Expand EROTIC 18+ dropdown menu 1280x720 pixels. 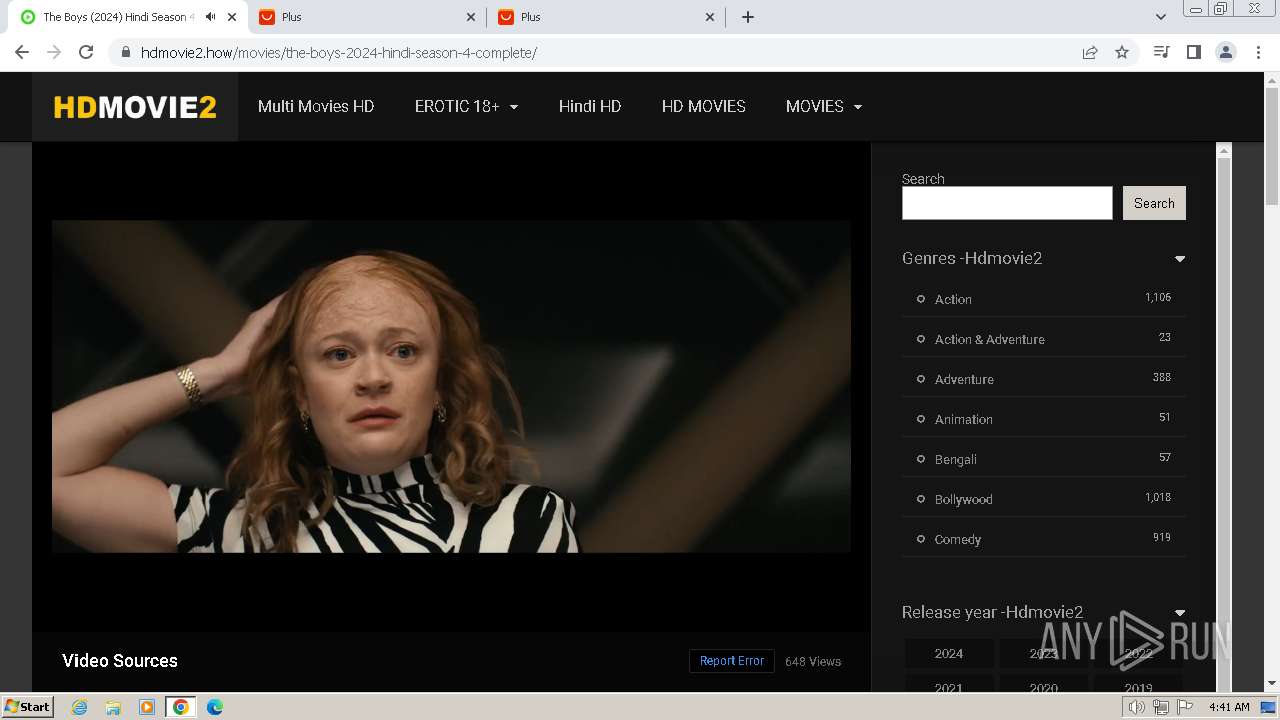click(466, 106)
